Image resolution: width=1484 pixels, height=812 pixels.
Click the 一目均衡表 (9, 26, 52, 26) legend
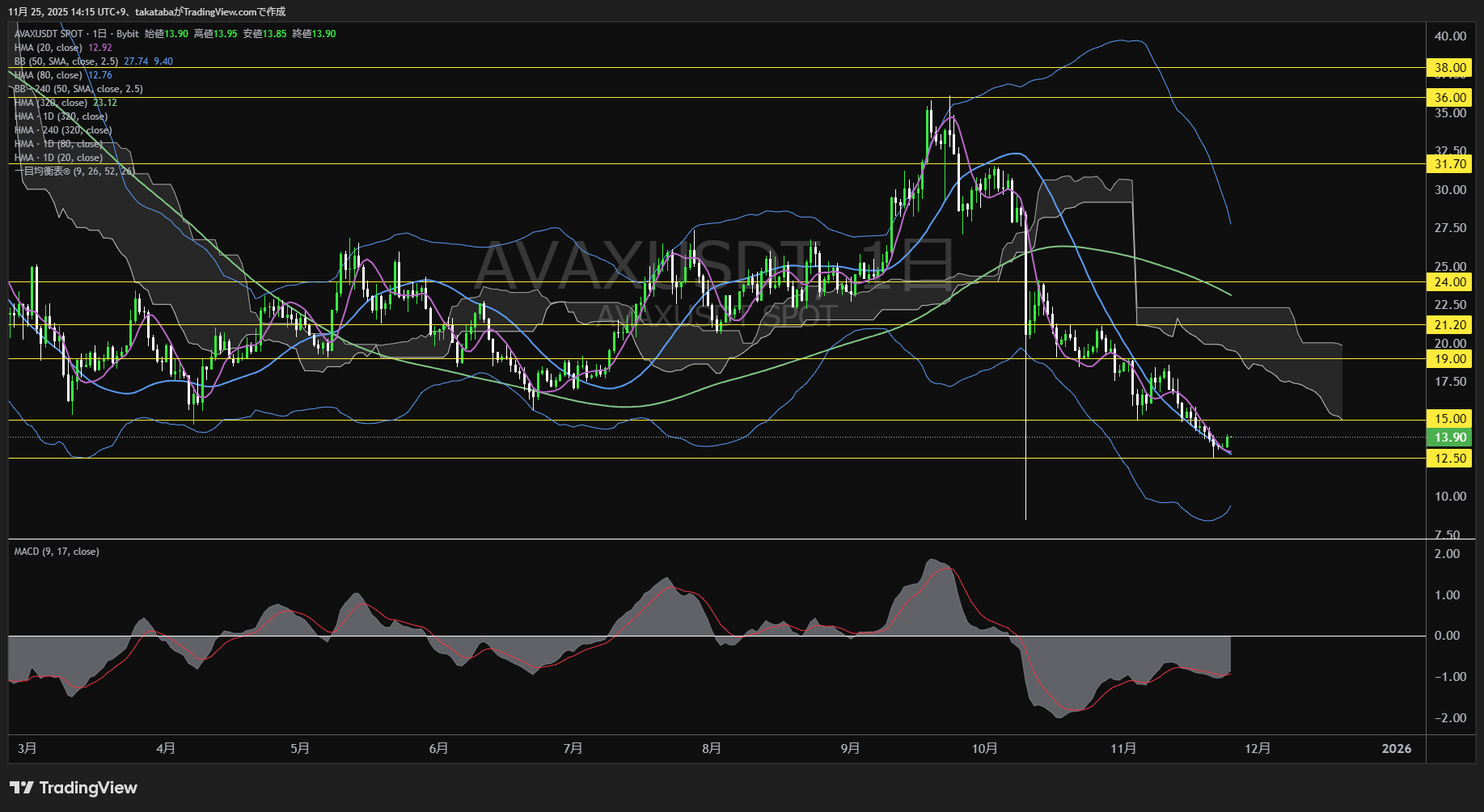pos(74,171)
